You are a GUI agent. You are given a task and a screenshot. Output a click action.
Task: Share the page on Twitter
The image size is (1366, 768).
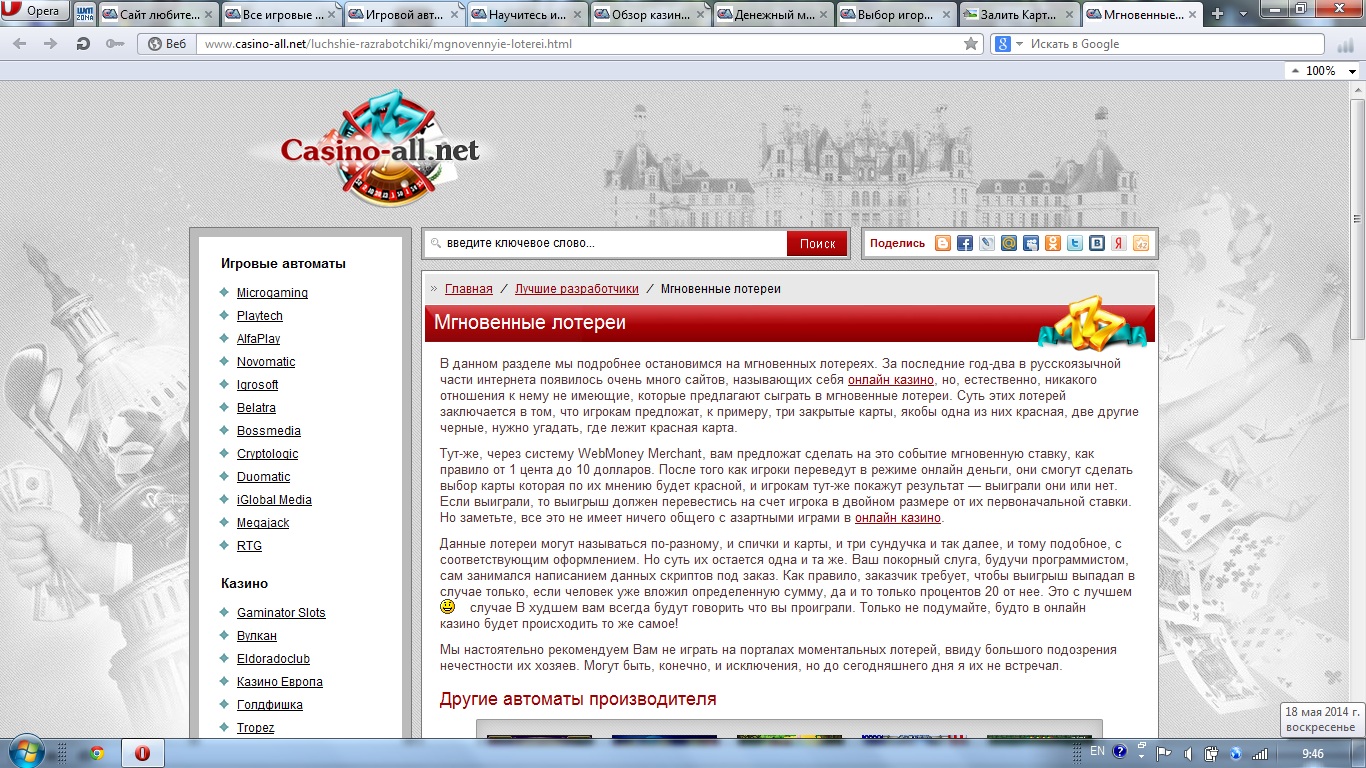click(x=1075, y=243)
